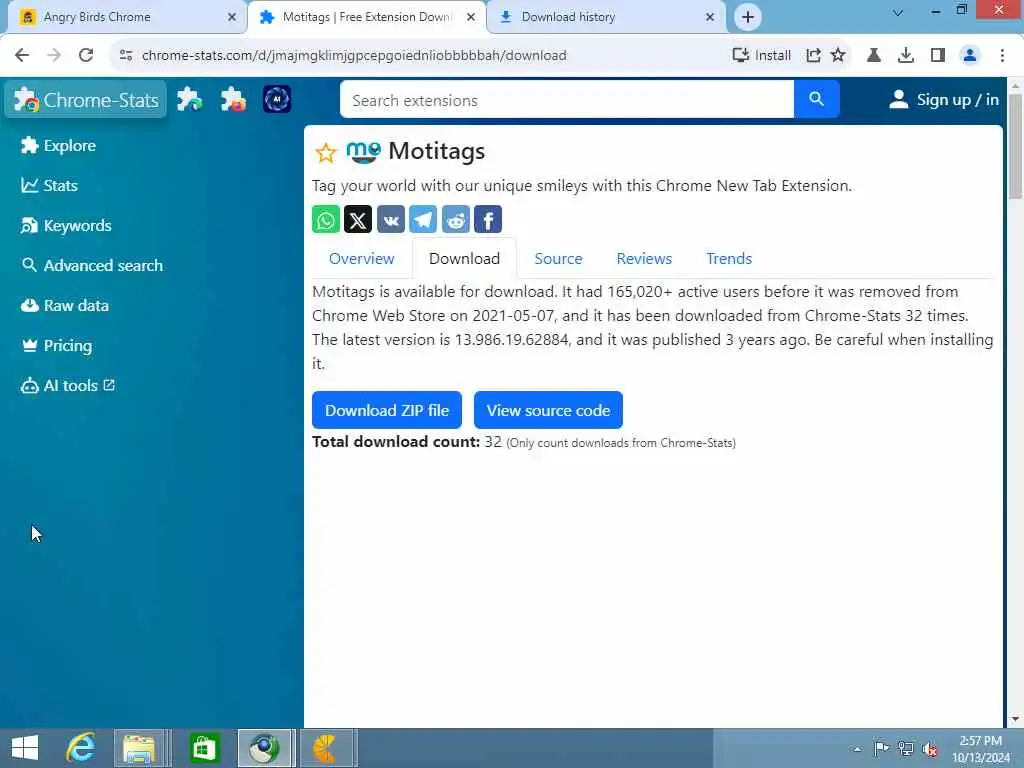Viewport: 1024px width, 768px height.
Task: Open a new browser tab with plus button
Action: tap(748, 17)
